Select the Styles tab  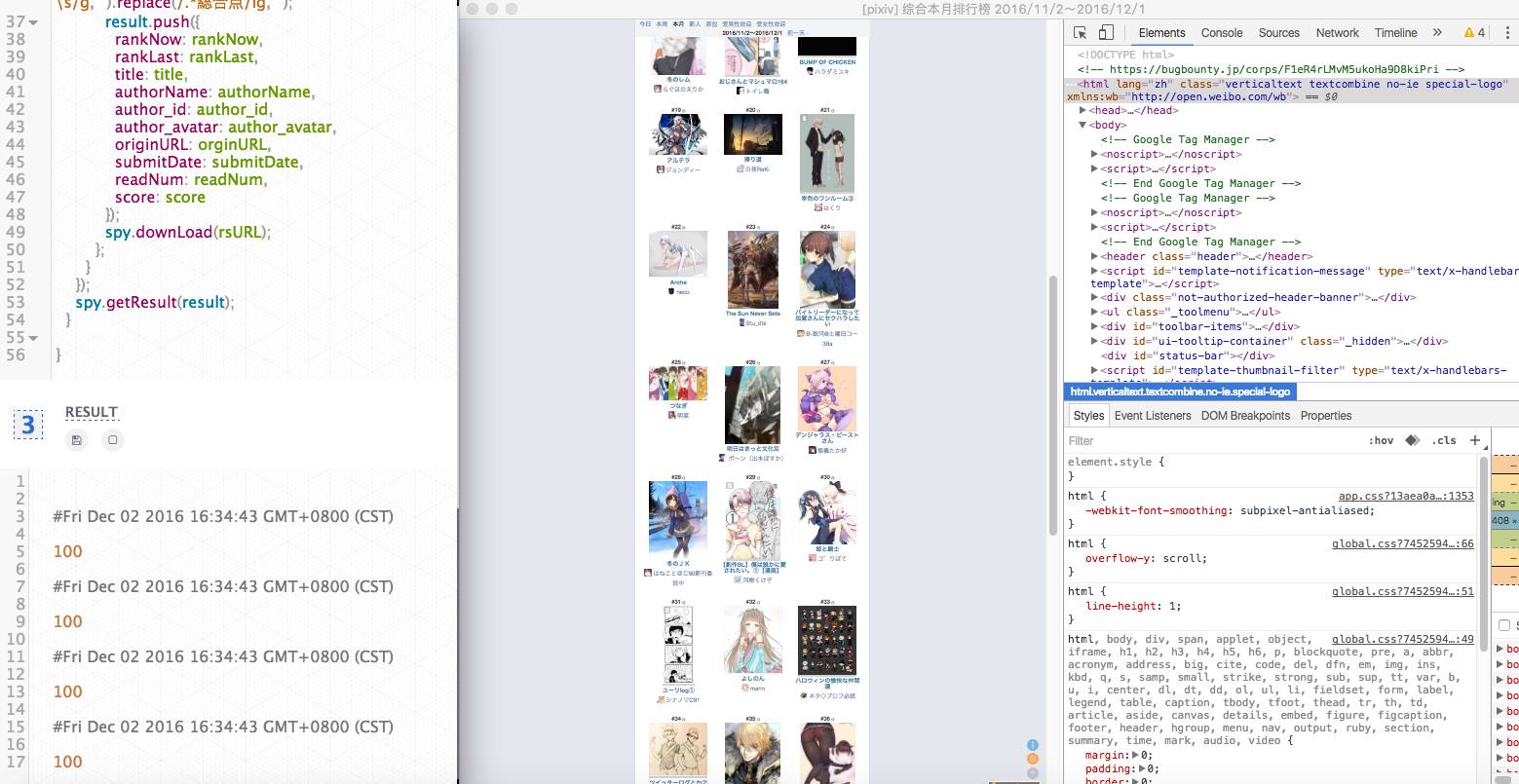point(1088,415)
